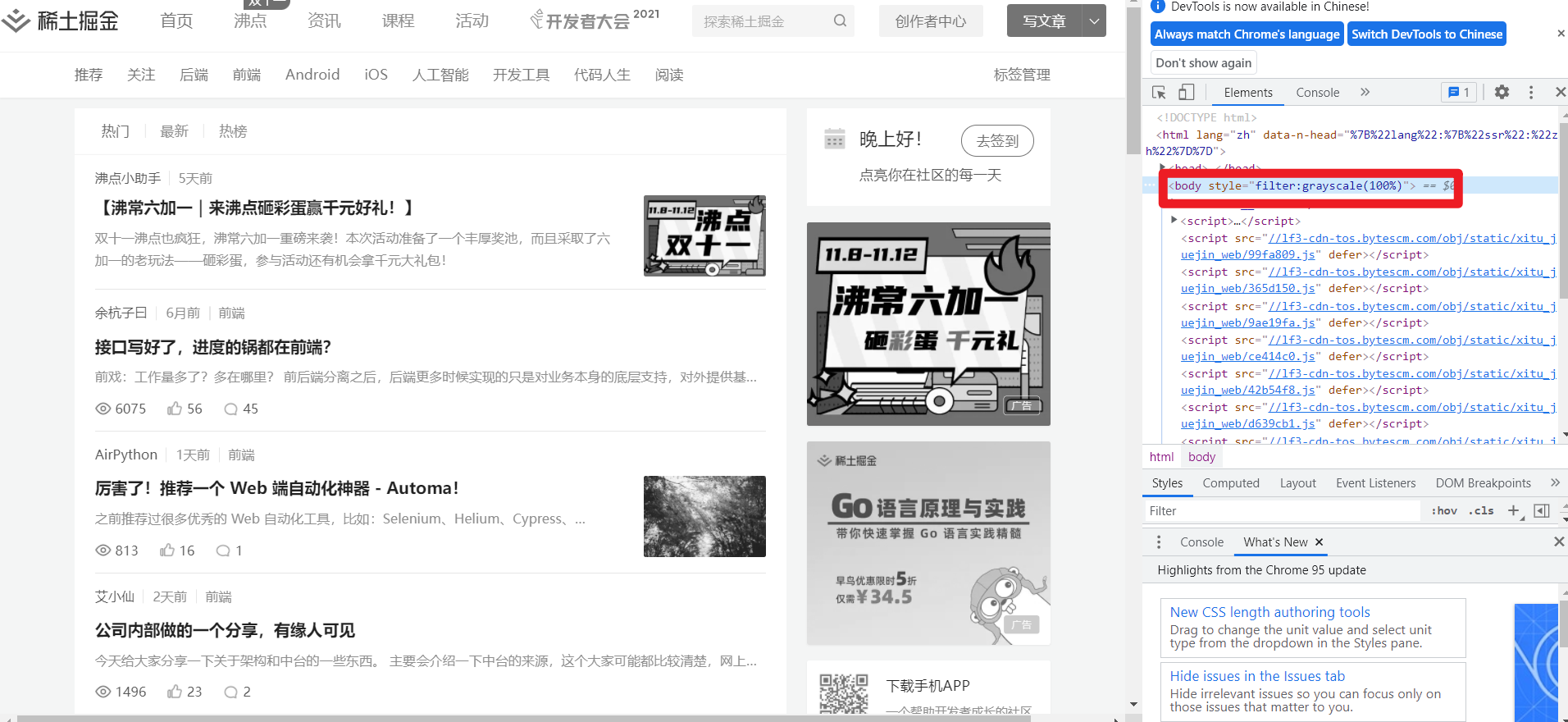Click view icon next to 1496
The height and width of the screenshot is (722, 1568).
click(103, 692)
